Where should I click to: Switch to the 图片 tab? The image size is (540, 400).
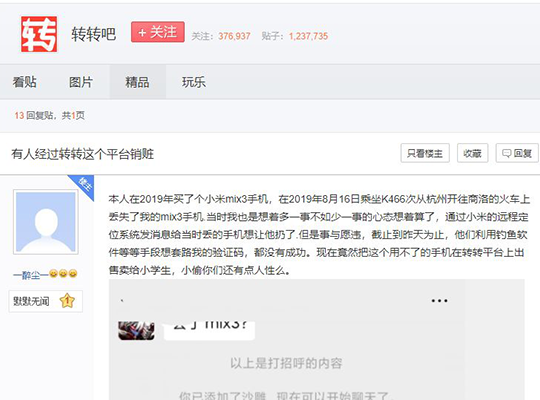pos(81,82)
